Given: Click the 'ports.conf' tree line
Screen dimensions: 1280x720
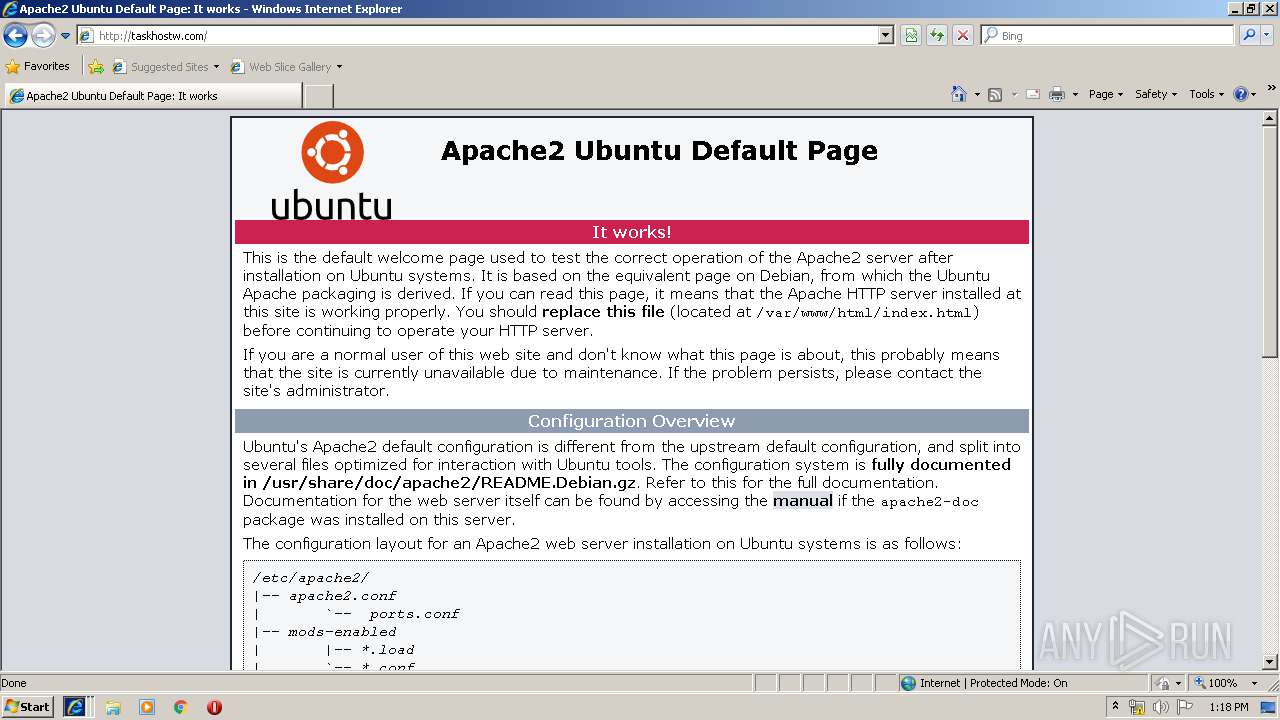Looking at the screenshot, I should click(413, 614).
